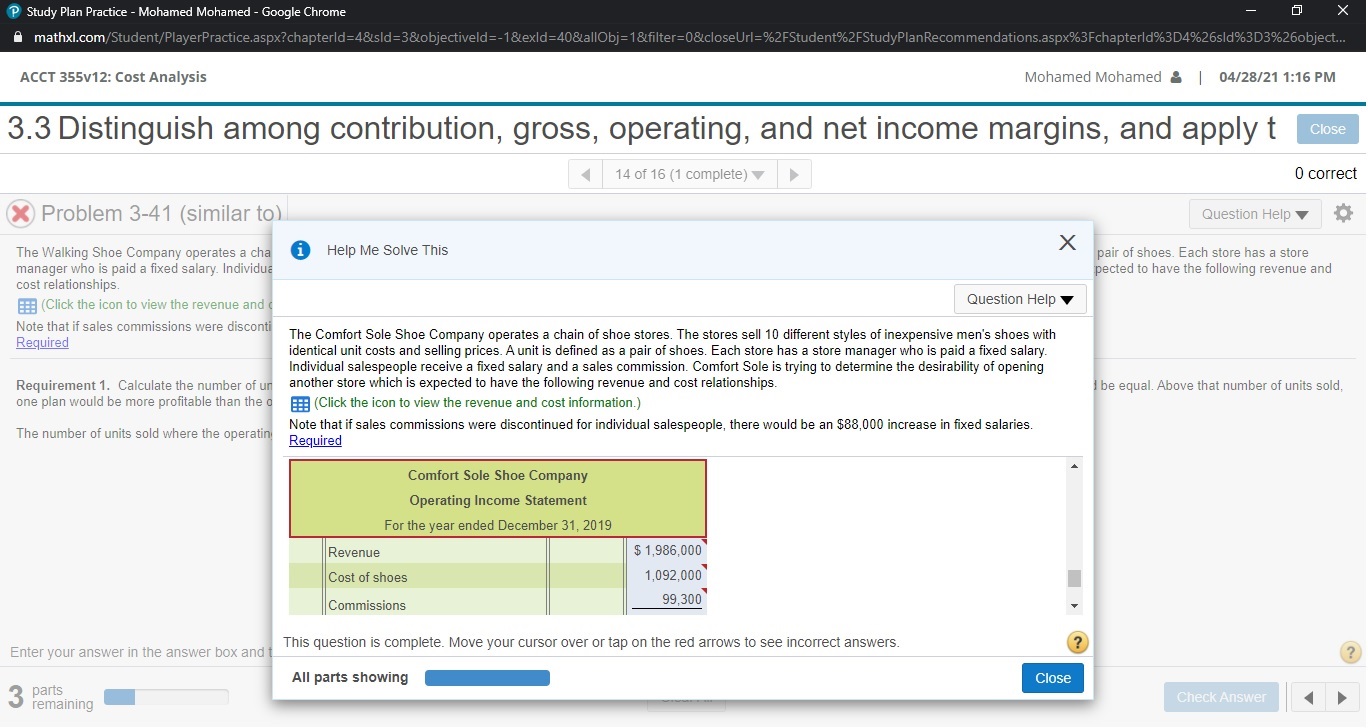The width and height of the screenshot is (1368, 728).
Task: Click the red X icon beside Problem 3-41
Action: [x=18, y=213]
